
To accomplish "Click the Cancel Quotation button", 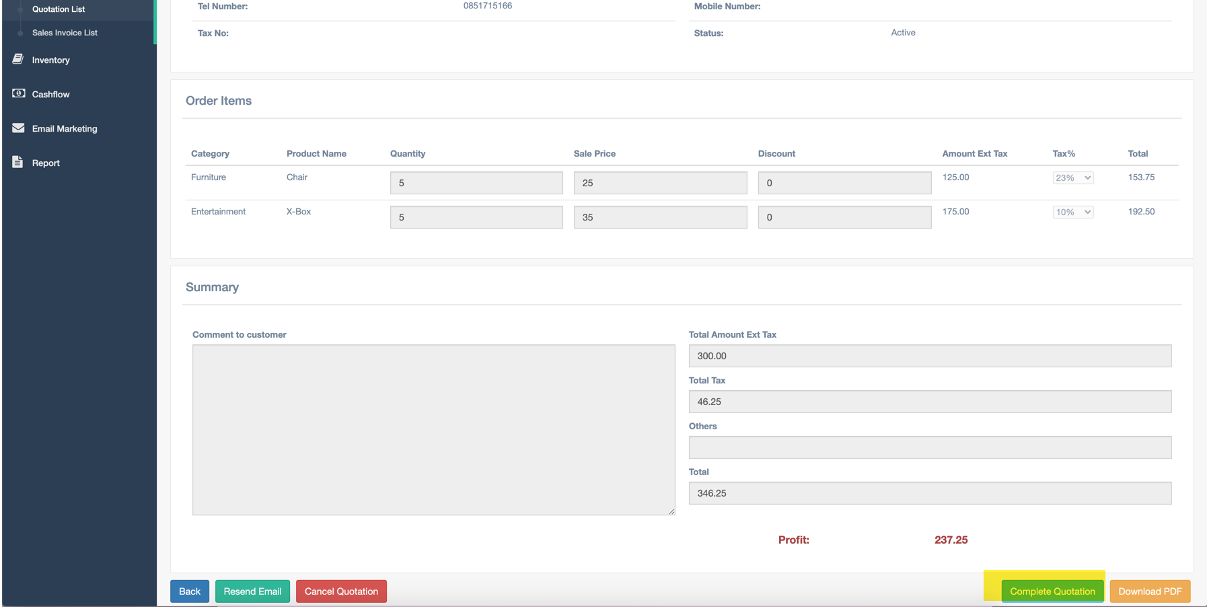I will click(341, 592).
